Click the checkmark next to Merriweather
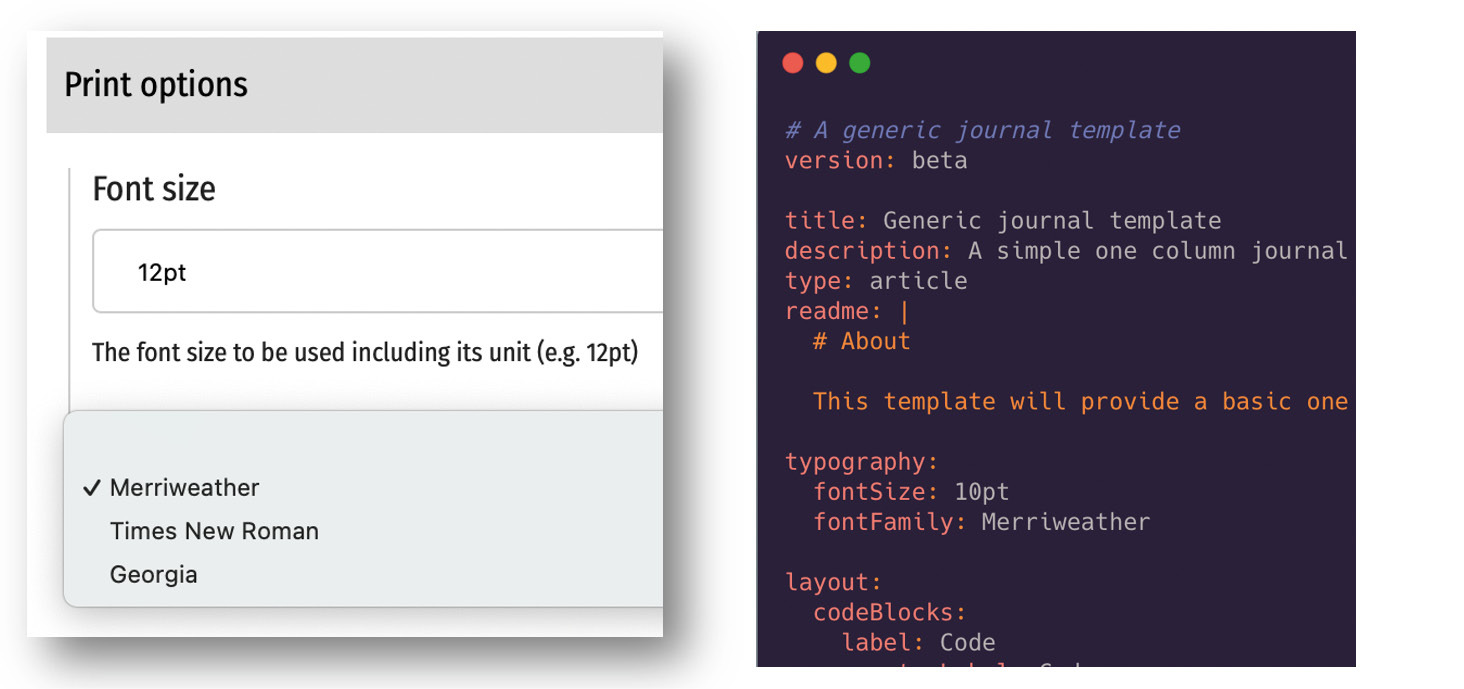Screen dimensions: 1464x689 point(92,488)
